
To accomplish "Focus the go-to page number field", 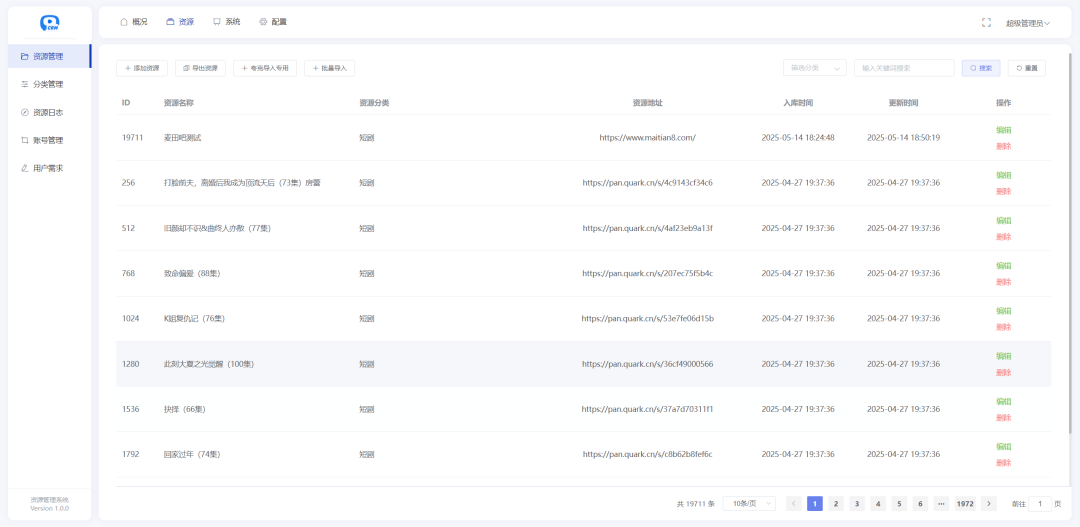I will coord(1040,504).
